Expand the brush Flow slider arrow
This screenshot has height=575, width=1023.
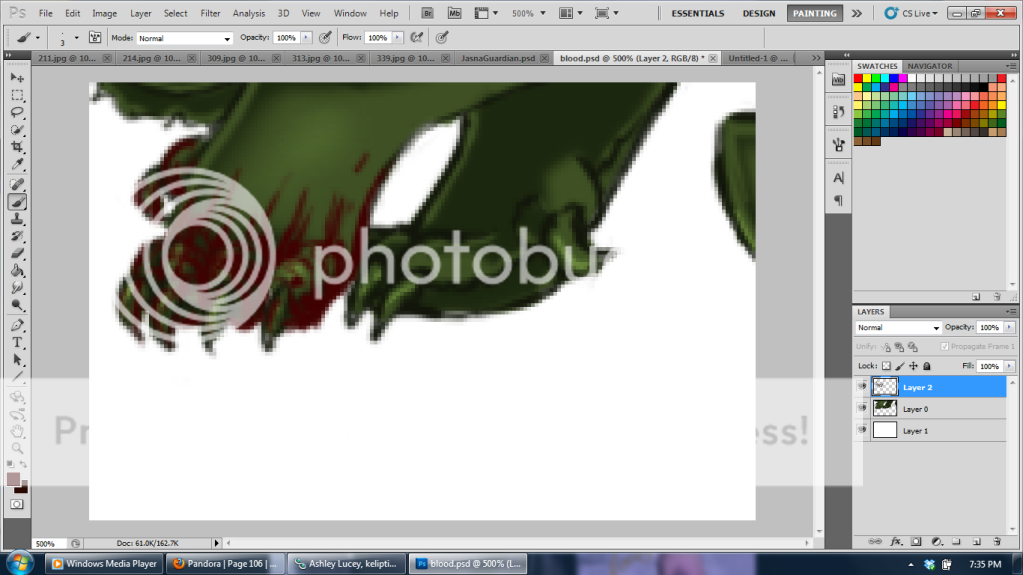pos(398,37)
